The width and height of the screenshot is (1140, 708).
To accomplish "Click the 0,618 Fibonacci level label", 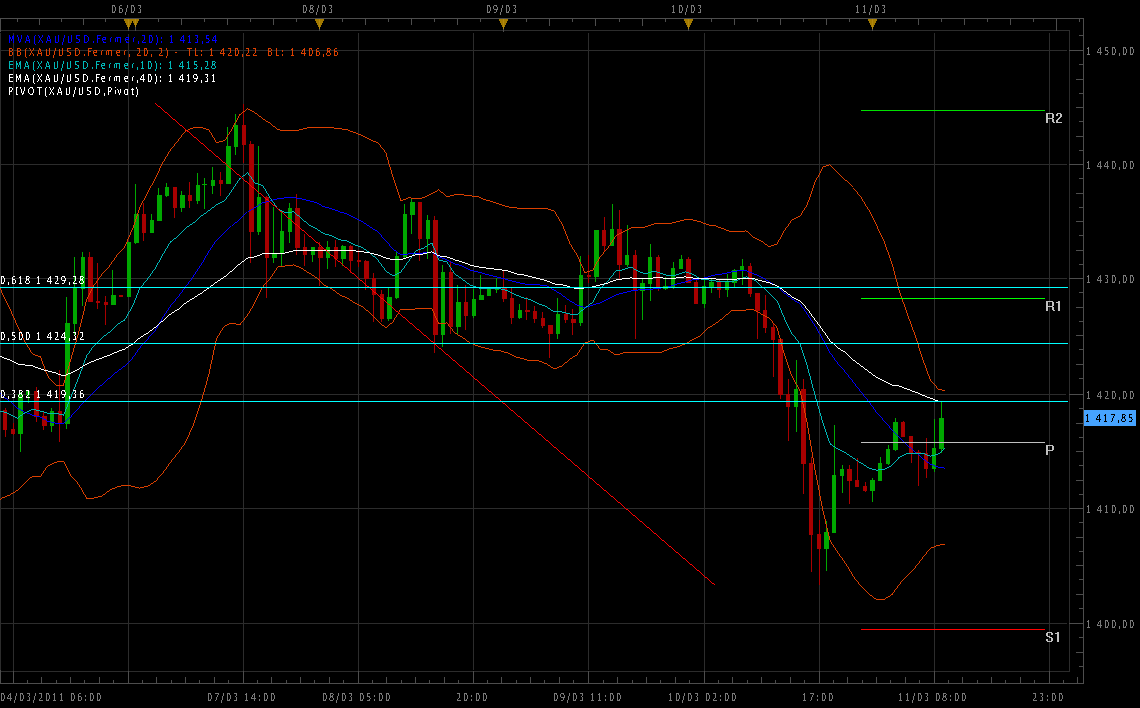I will (43, 281).
